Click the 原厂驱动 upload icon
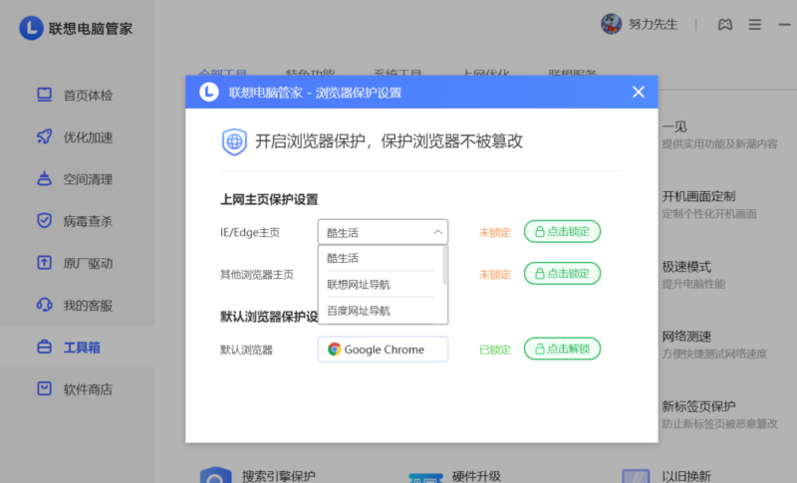Screen dimensions: 797x483 (x=44, y=263)
